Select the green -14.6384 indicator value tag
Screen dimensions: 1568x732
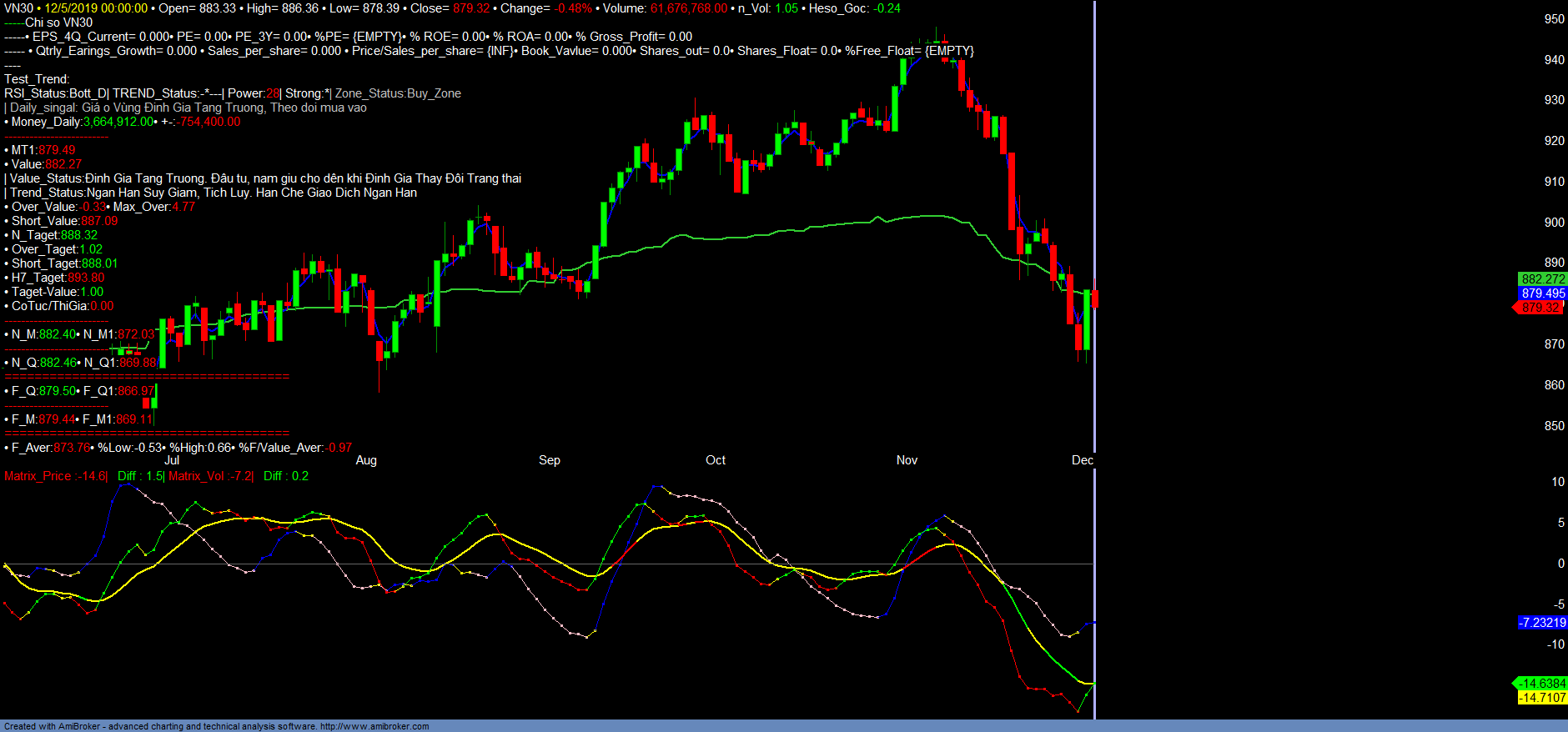pyautogui.click(x=1542, y=684)
